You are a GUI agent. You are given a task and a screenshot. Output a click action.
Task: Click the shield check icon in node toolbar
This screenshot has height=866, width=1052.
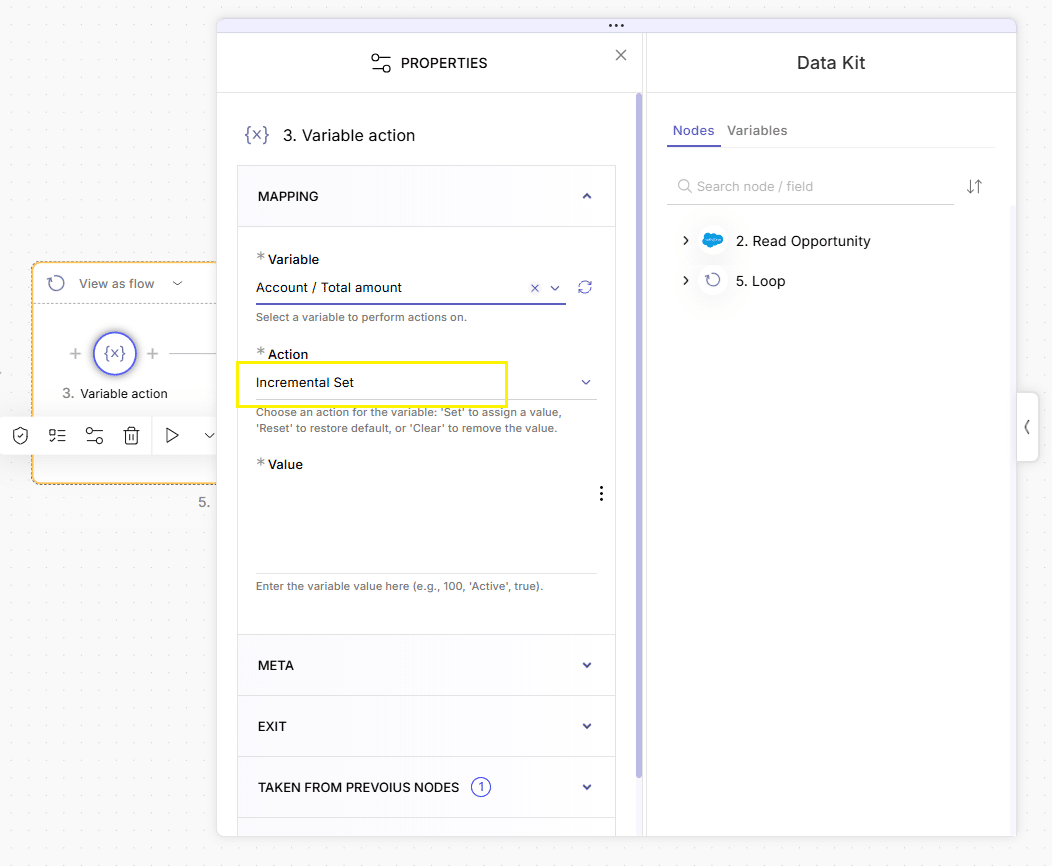tap(20, 435)
